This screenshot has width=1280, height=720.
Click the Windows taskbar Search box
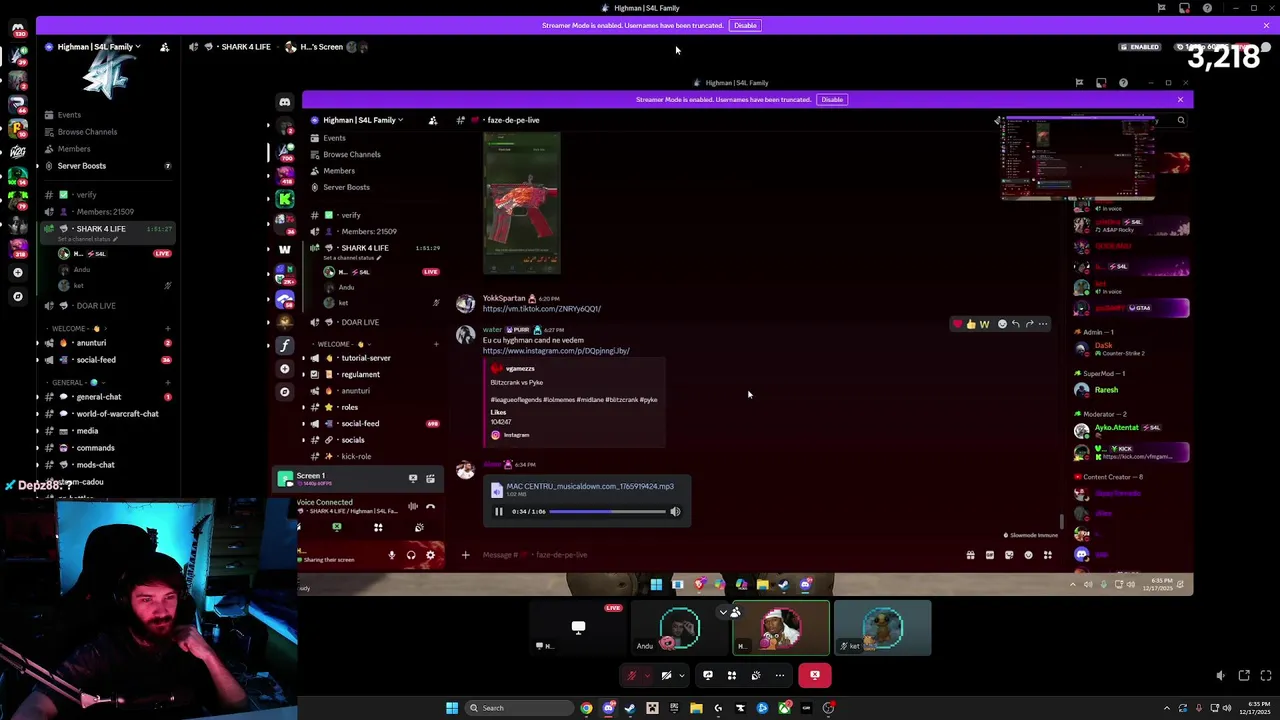[x=518, y=708]
